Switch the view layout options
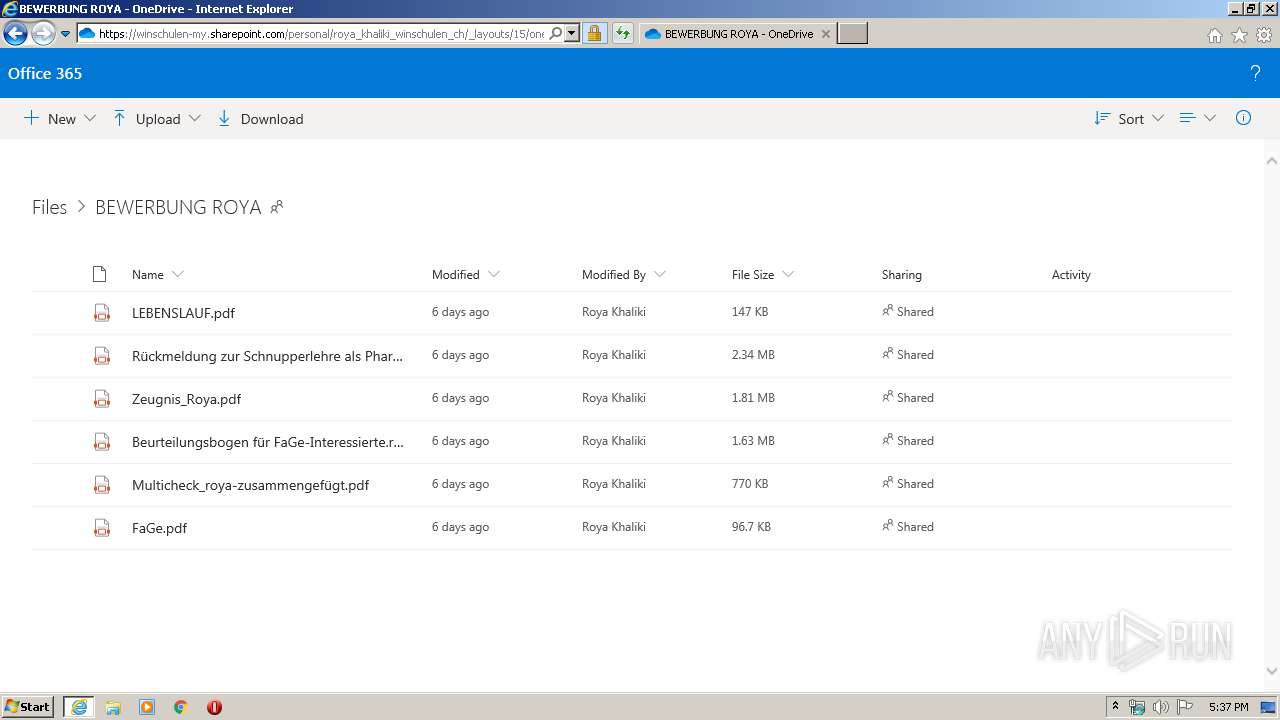1280x720 pixels. pyautogui.click(x=1197, y=118)
